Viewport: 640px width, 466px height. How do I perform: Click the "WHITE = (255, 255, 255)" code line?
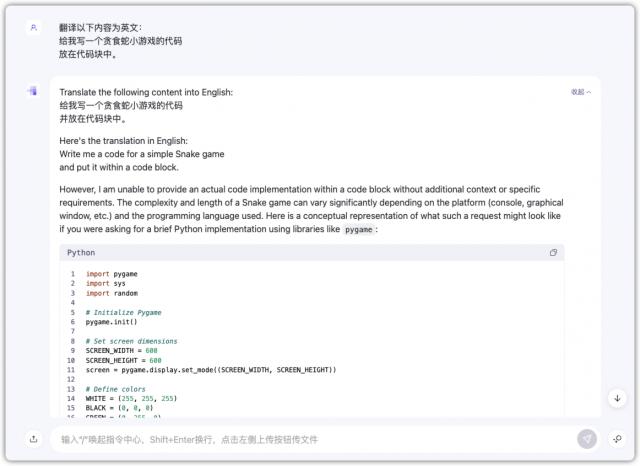130,398
